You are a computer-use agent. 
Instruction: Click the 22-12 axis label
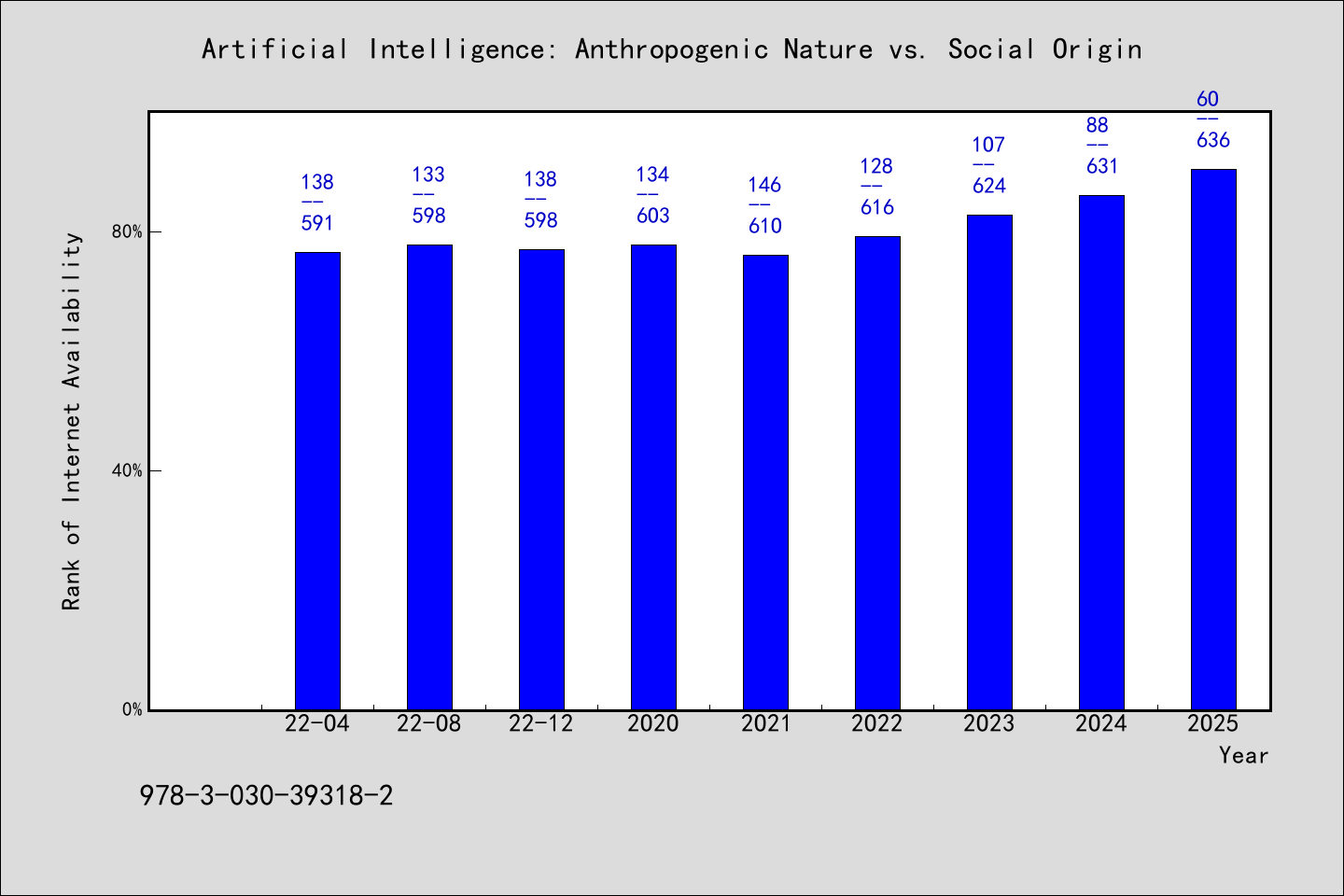click(541, 723)
